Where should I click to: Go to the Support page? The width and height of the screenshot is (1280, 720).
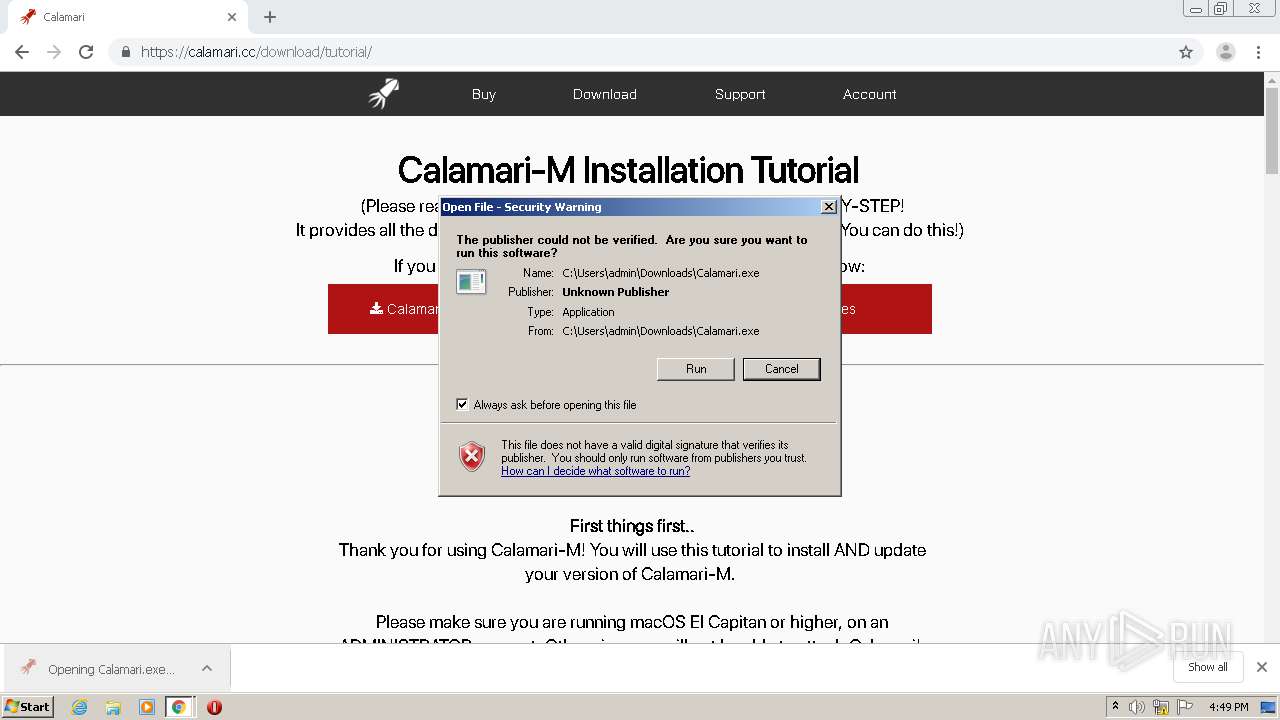click(x=740, y=94)
